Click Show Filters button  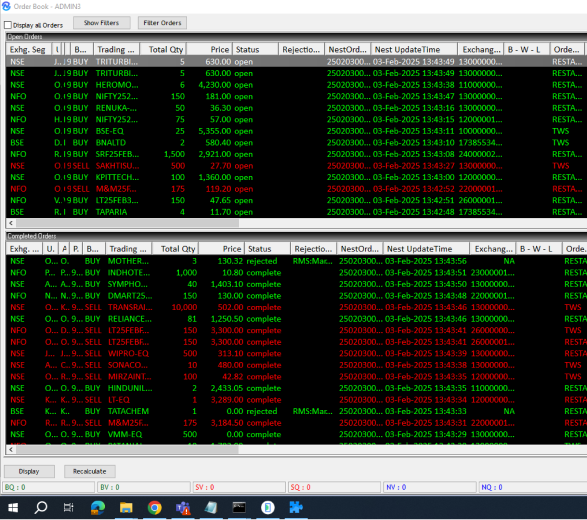click(x=102, y=23)
